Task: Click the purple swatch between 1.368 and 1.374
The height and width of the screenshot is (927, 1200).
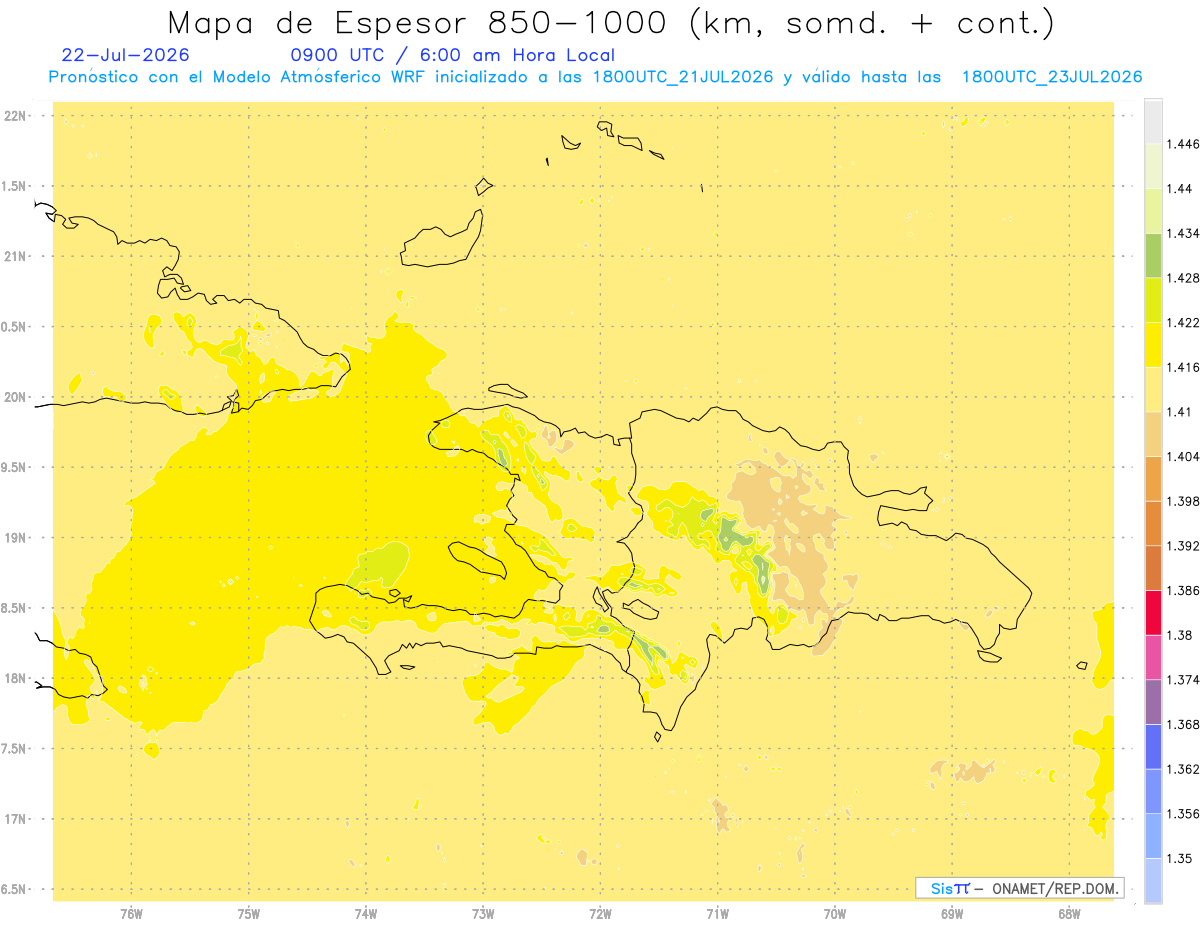Action: (1153, 701)
